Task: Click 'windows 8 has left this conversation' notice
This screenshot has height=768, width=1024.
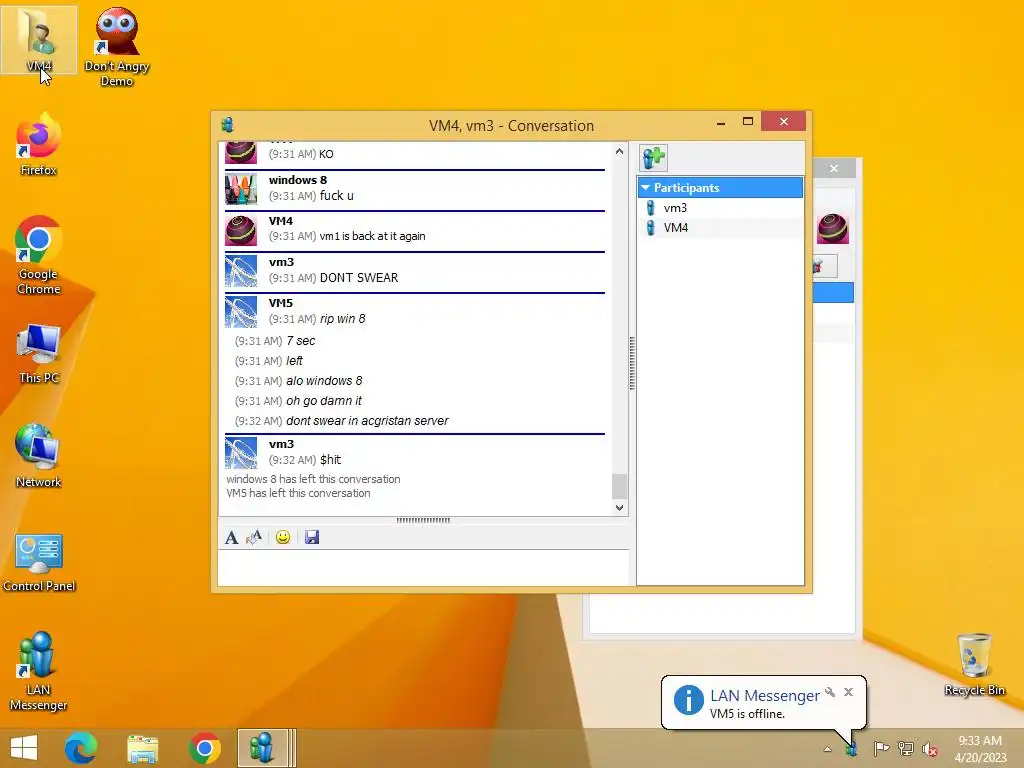Action: [x=313, y=479]
